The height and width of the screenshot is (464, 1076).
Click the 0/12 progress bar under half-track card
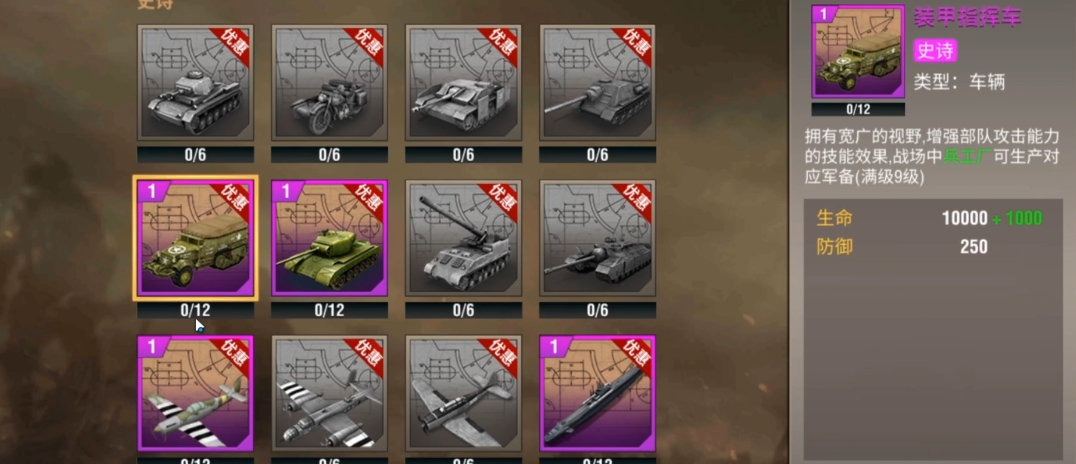pyautogui.click(x=196, y=310)
